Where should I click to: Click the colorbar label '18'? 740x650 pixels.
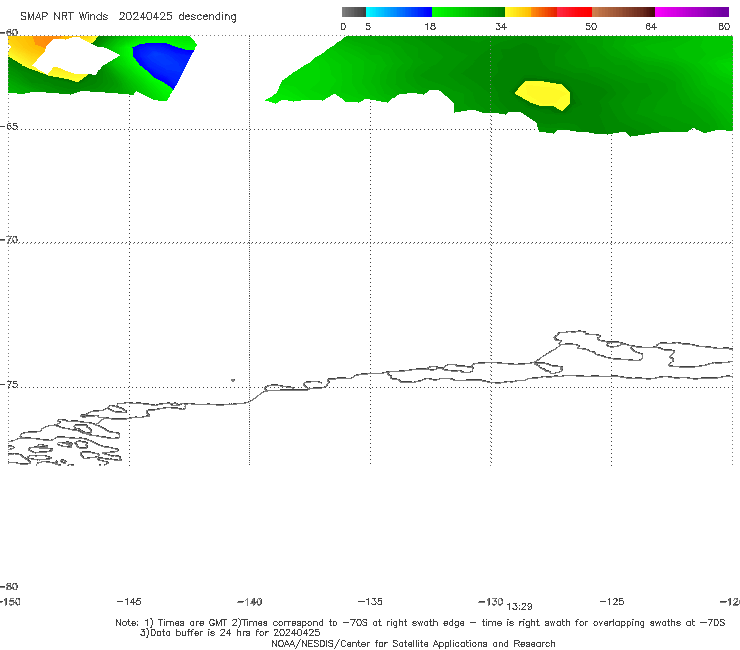tap(430, 26)
